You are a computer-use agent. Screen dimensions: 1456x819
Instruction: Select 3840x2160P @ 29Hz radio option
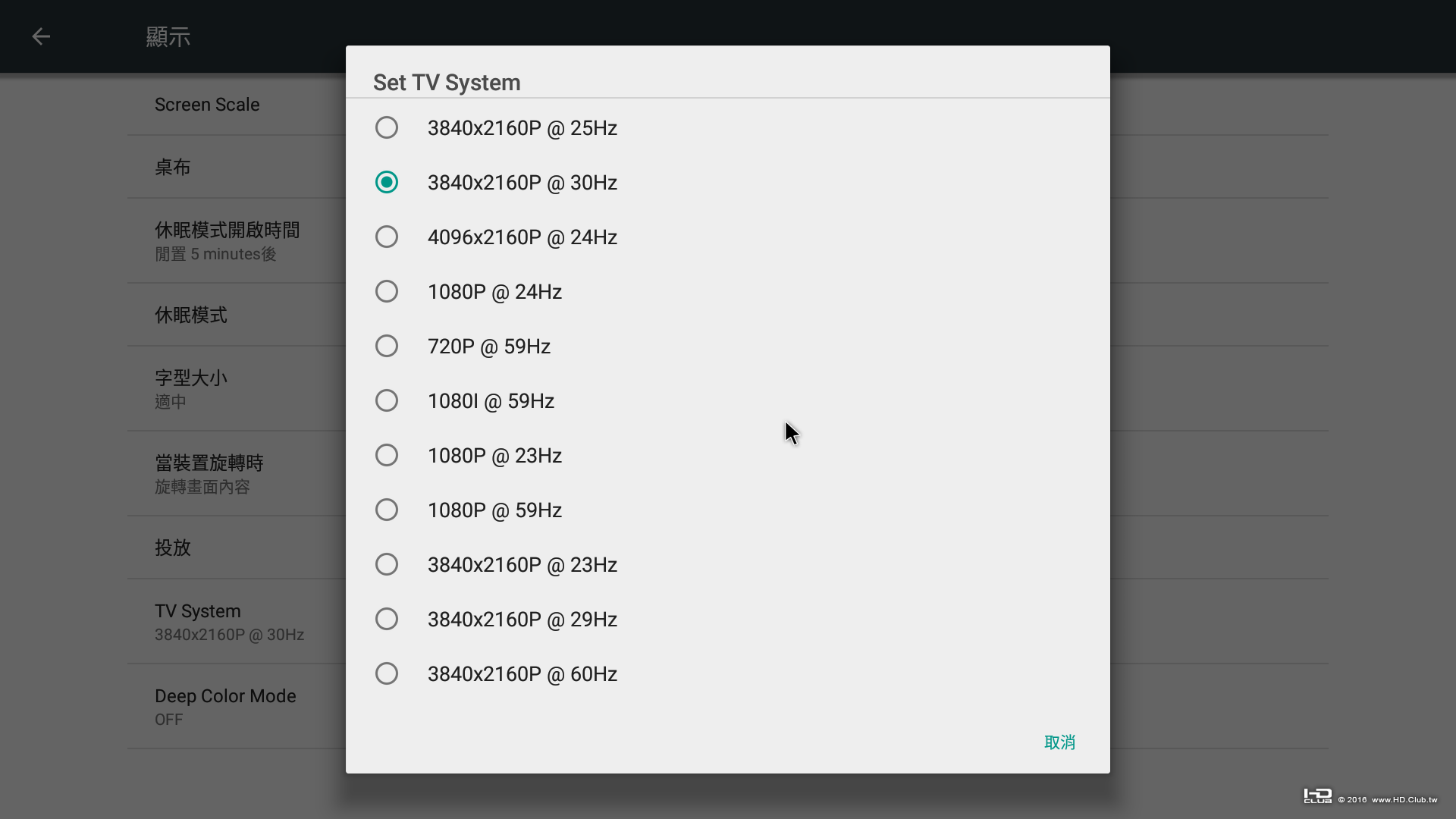click(387, 619)
